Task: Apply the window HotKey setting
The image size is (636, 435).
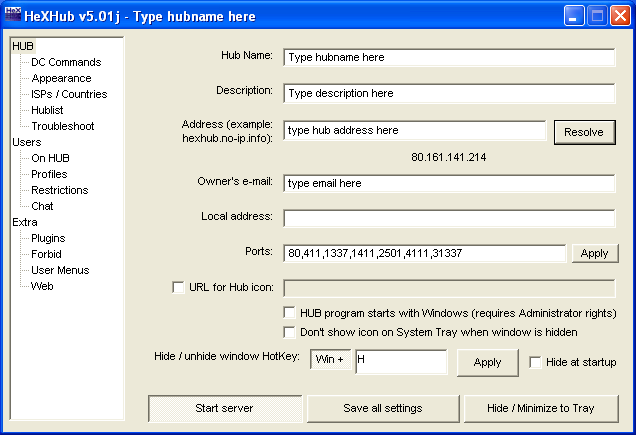Action: click(x=487, y=362)
